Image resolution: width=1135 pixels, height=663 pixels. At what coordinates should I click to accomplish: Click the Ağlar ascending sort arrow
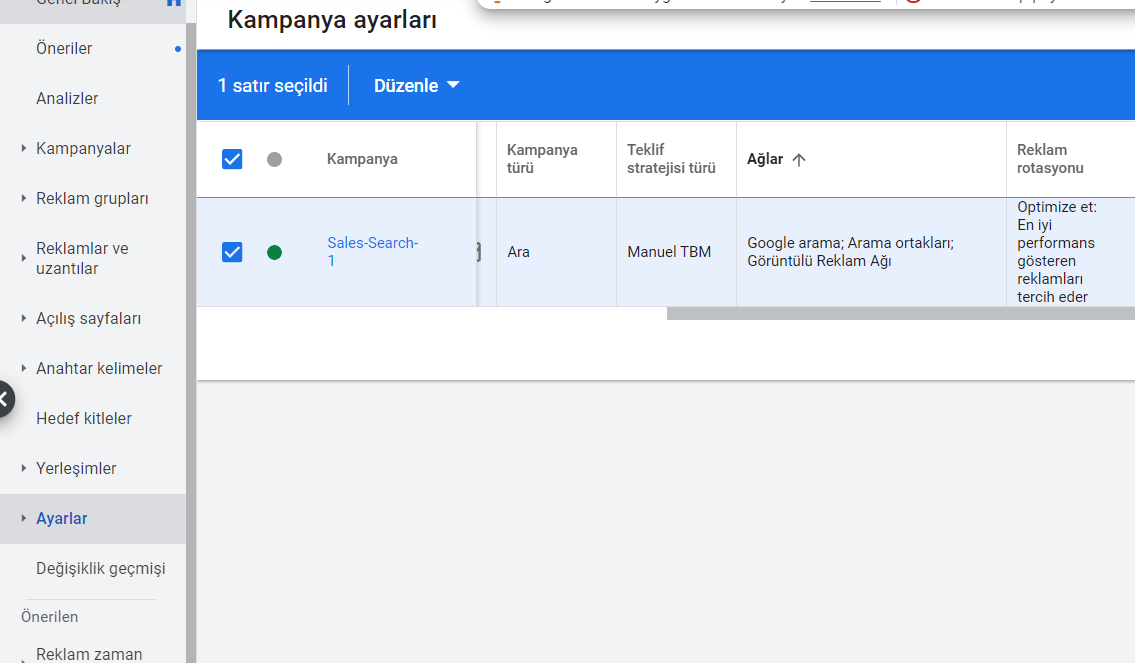click(798, 160)
